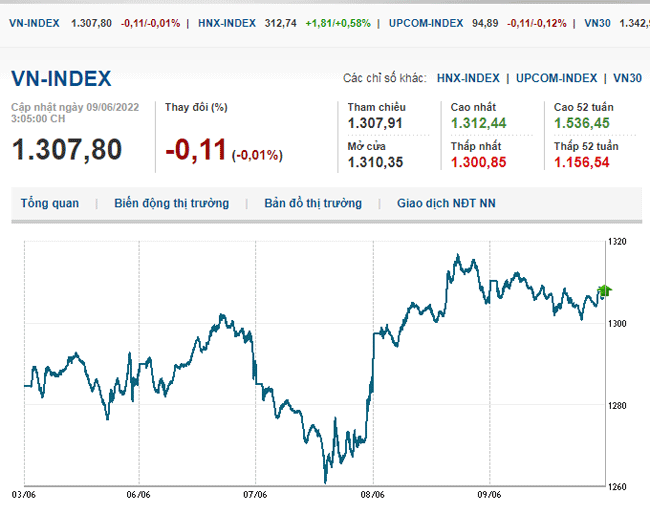Switch to the Tổng quan tab
650x513 pixels.
click(49, 203)
